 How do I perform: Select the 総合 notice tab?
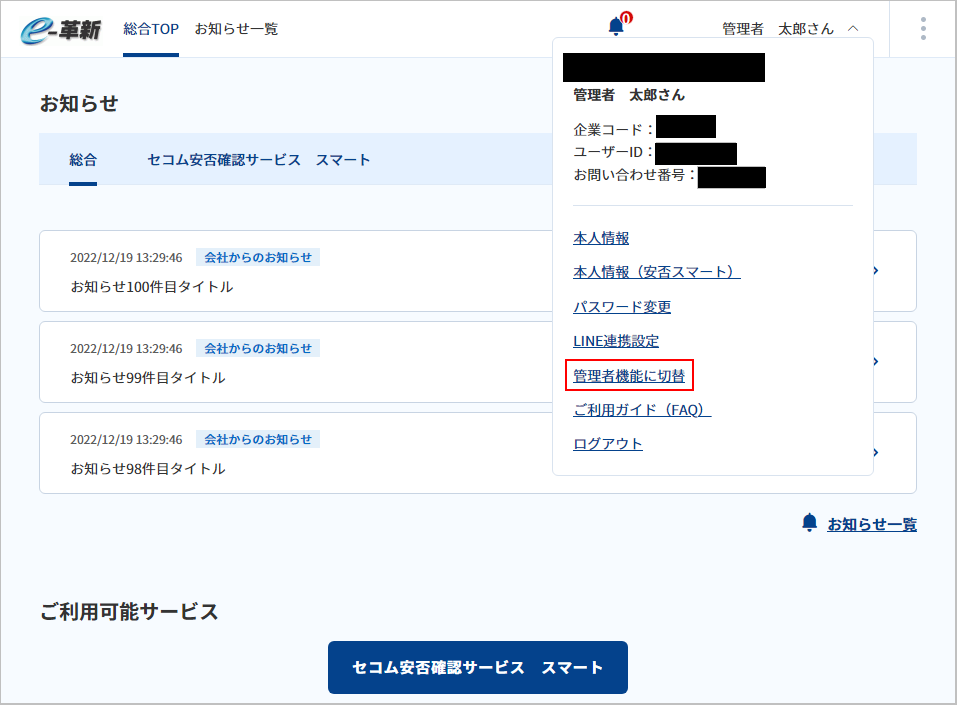click(83, 160)
